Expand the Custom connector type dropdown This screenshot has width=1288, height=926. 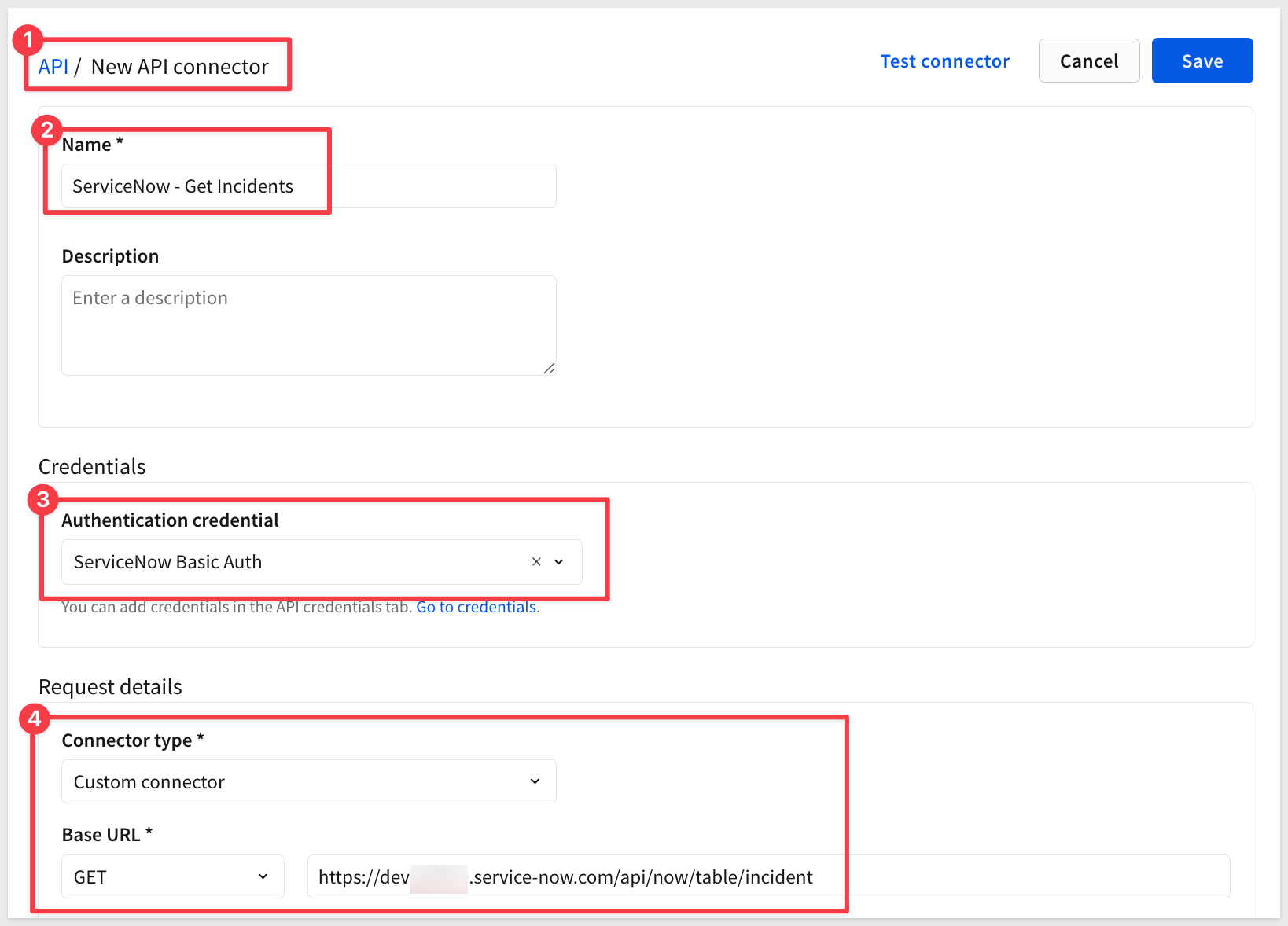299,781
